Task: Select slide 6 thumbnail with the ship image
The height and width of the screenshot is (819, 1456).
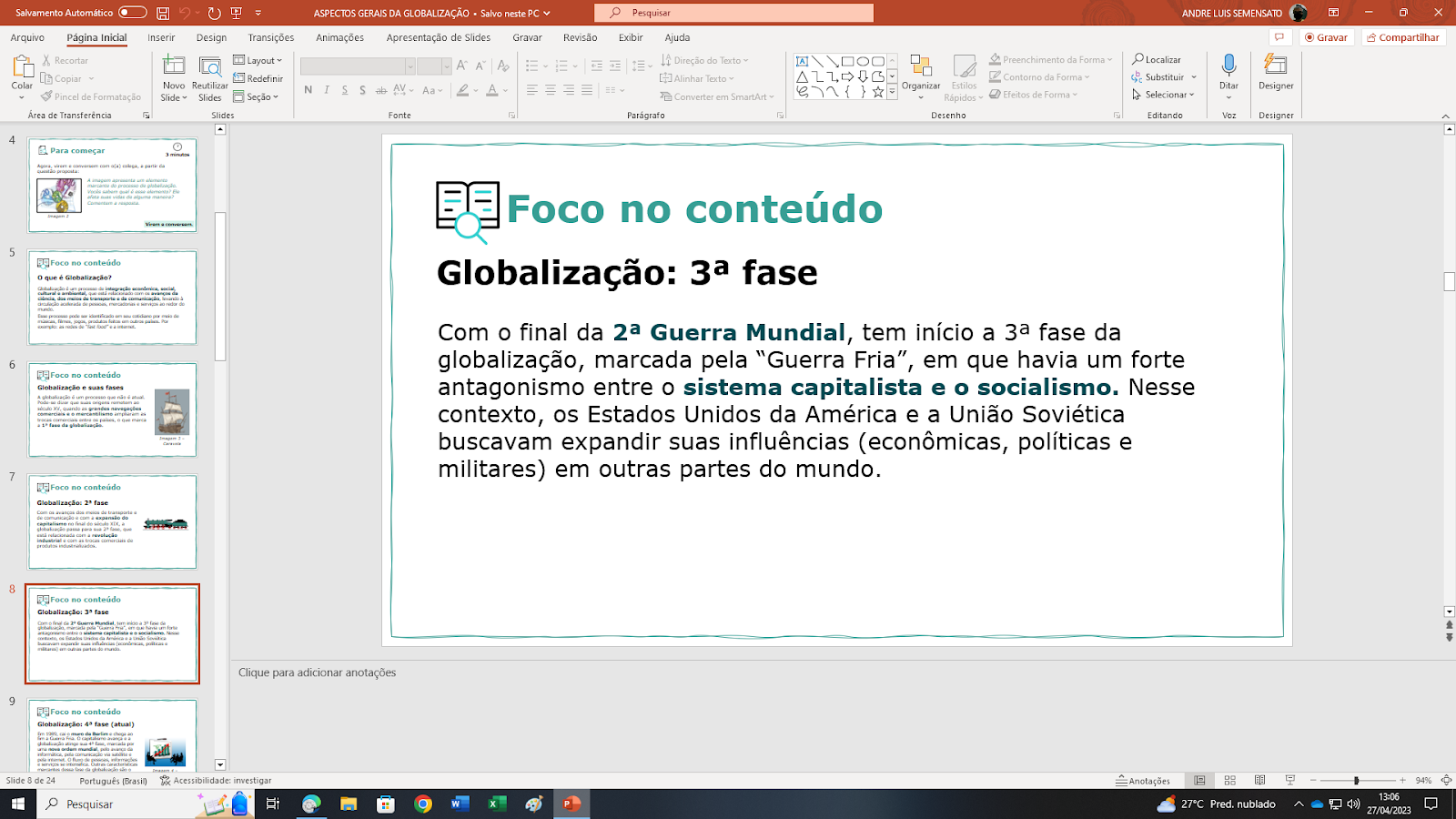Action: coord(112,409)
